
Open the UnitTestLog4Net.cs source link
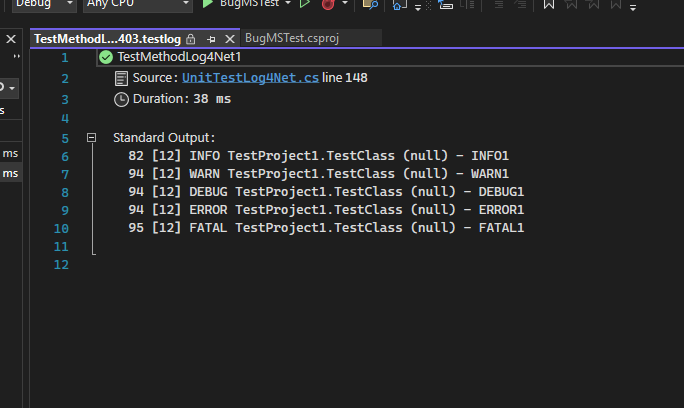click(250, 78)
